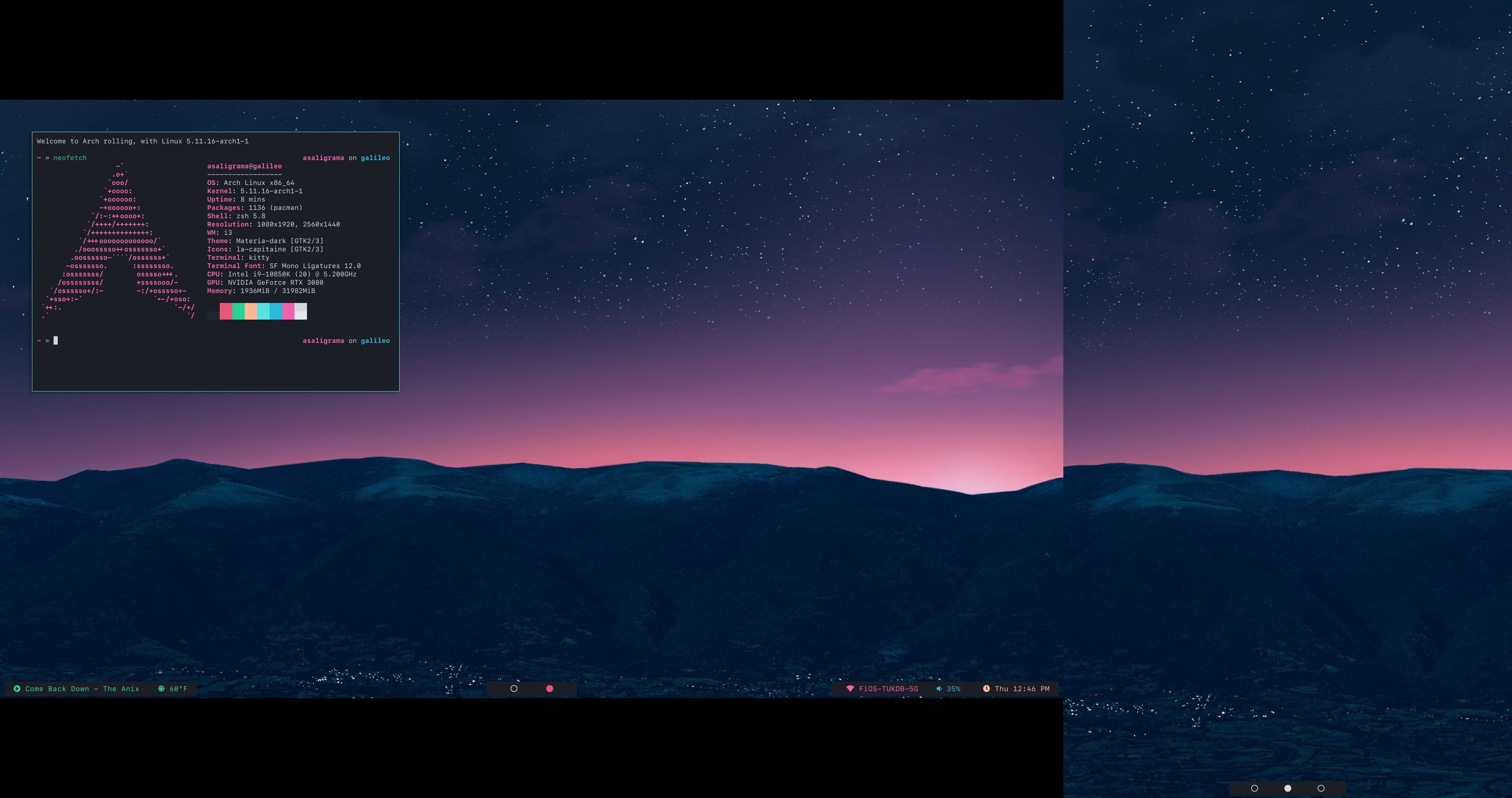Click the filled white workspace dot on the right monitor
This screenshot has height=798, width=1512.
1288,788
